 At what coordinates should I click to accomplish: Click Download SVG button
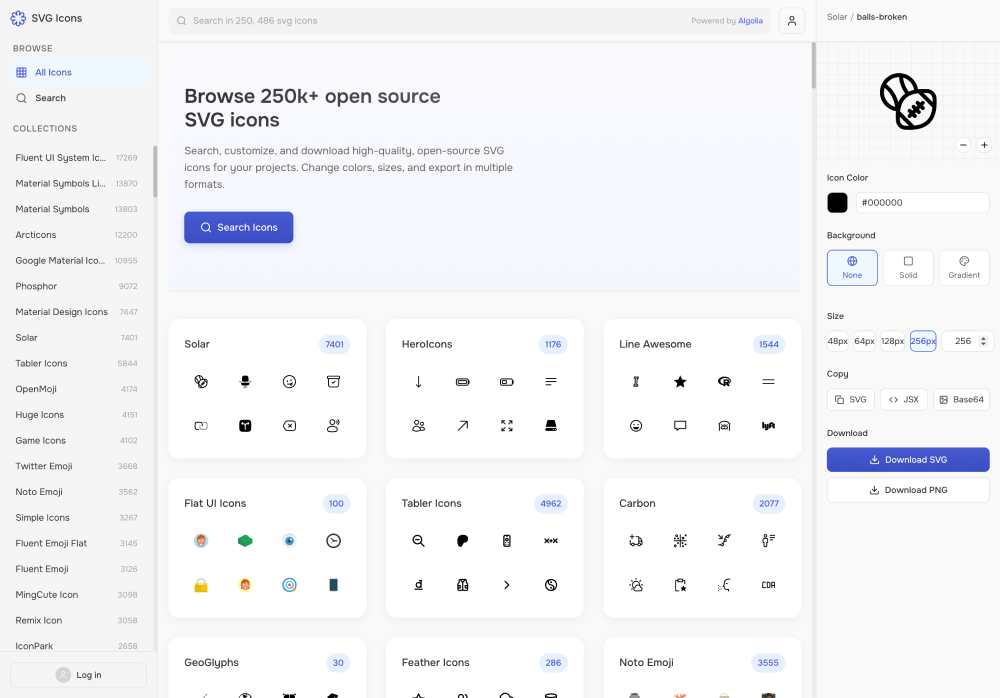pos(908,460)
